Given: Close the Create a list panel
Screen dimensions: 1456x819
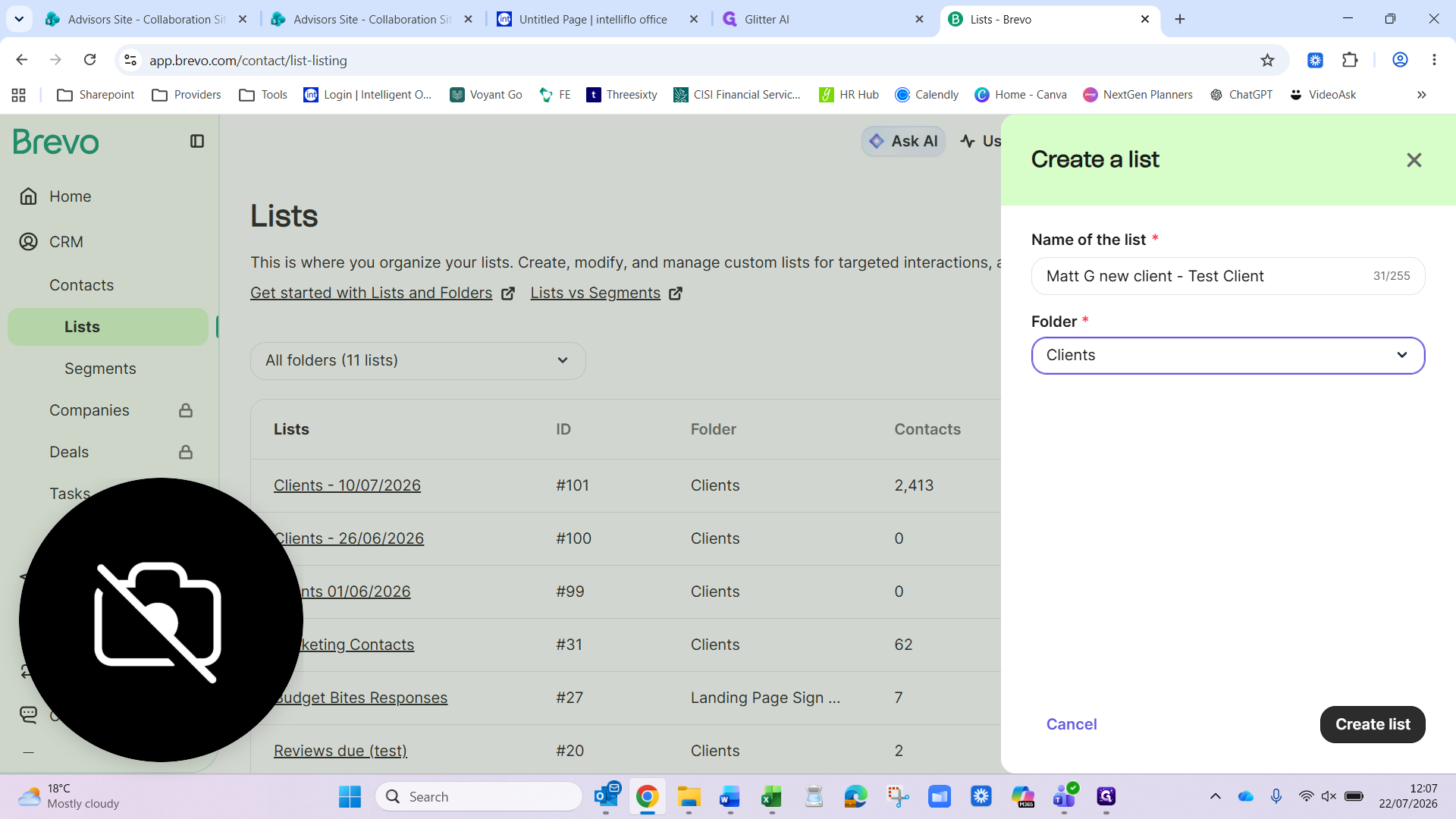Looking at the screenshot, I should click(x=1414, y=160).
